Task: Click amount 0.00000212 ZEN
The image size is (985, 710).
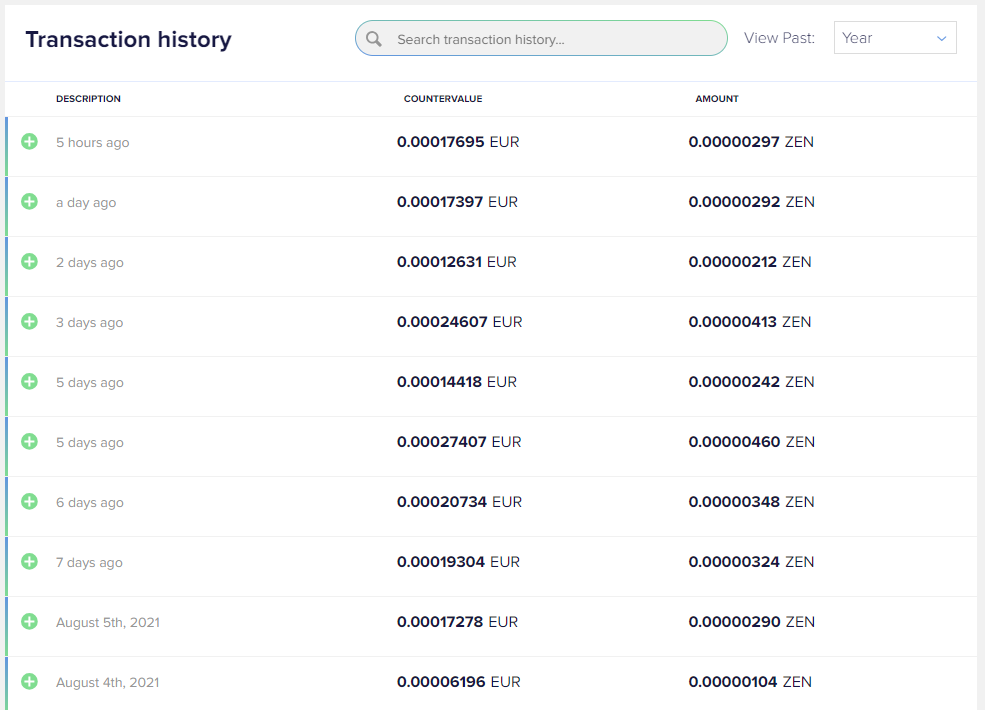Action: pos(750,262)
